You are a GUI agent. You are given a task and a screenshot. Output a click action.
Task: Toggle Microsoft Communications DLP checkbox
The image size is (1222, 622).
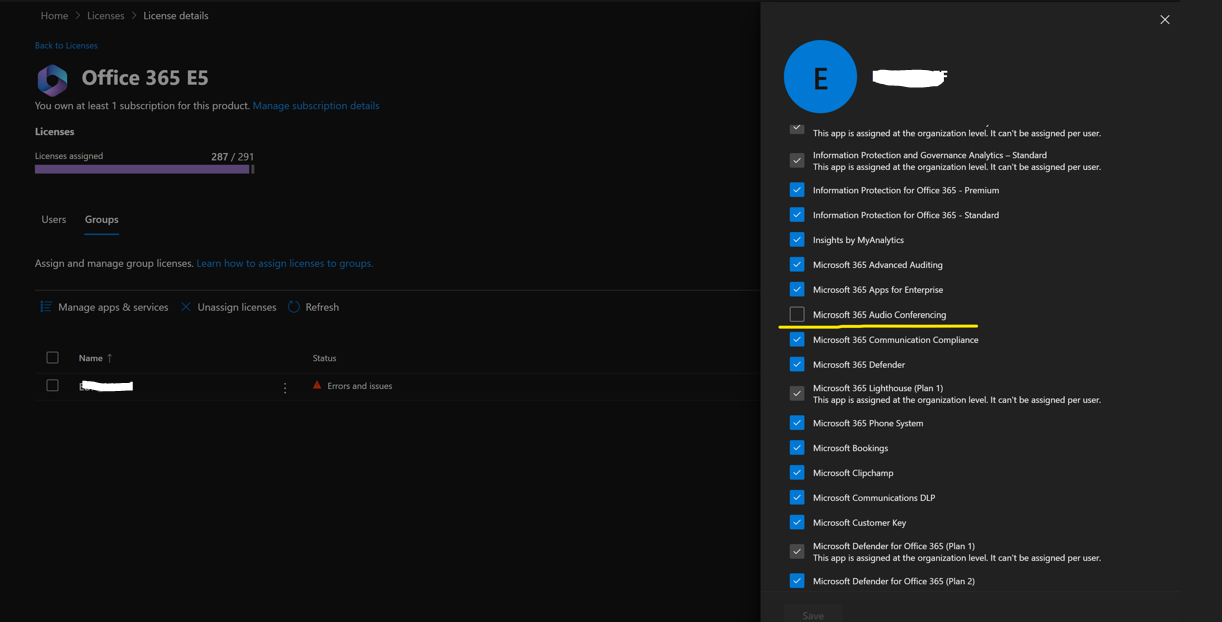point(797,497)
